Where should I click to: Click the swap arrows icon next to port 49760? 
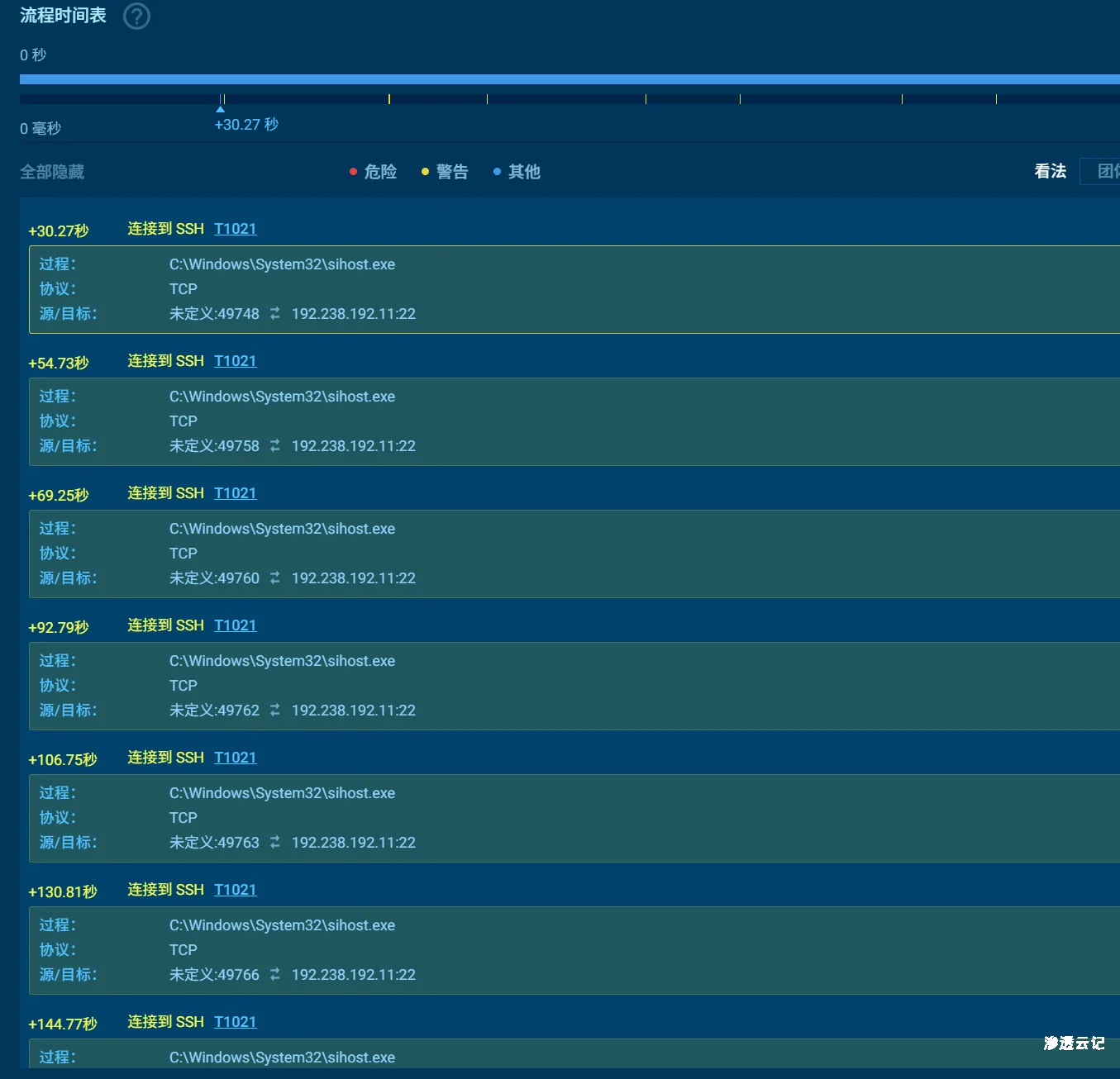coord(275,578)
